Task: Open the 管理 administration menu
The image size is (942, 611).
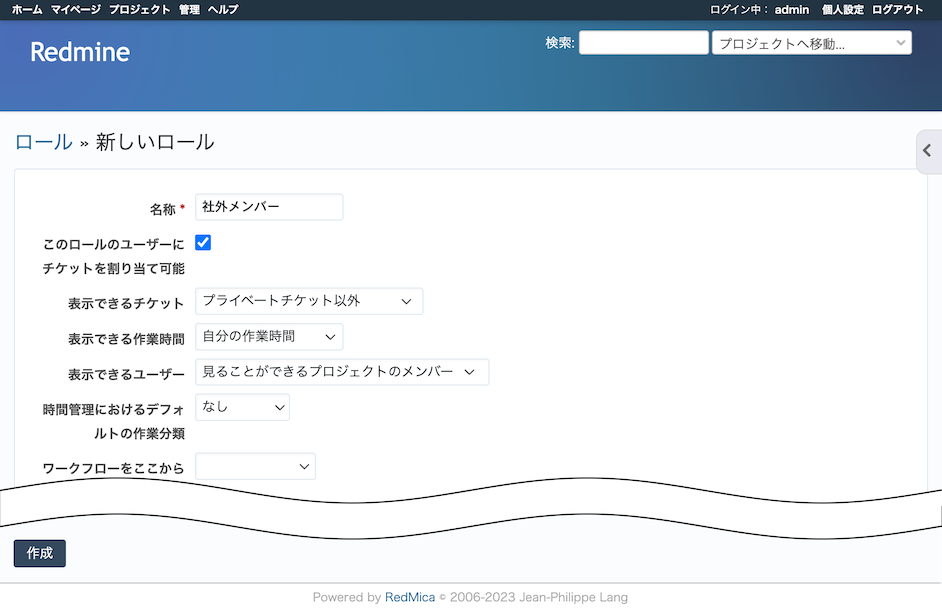Action: tap(189, 9)
